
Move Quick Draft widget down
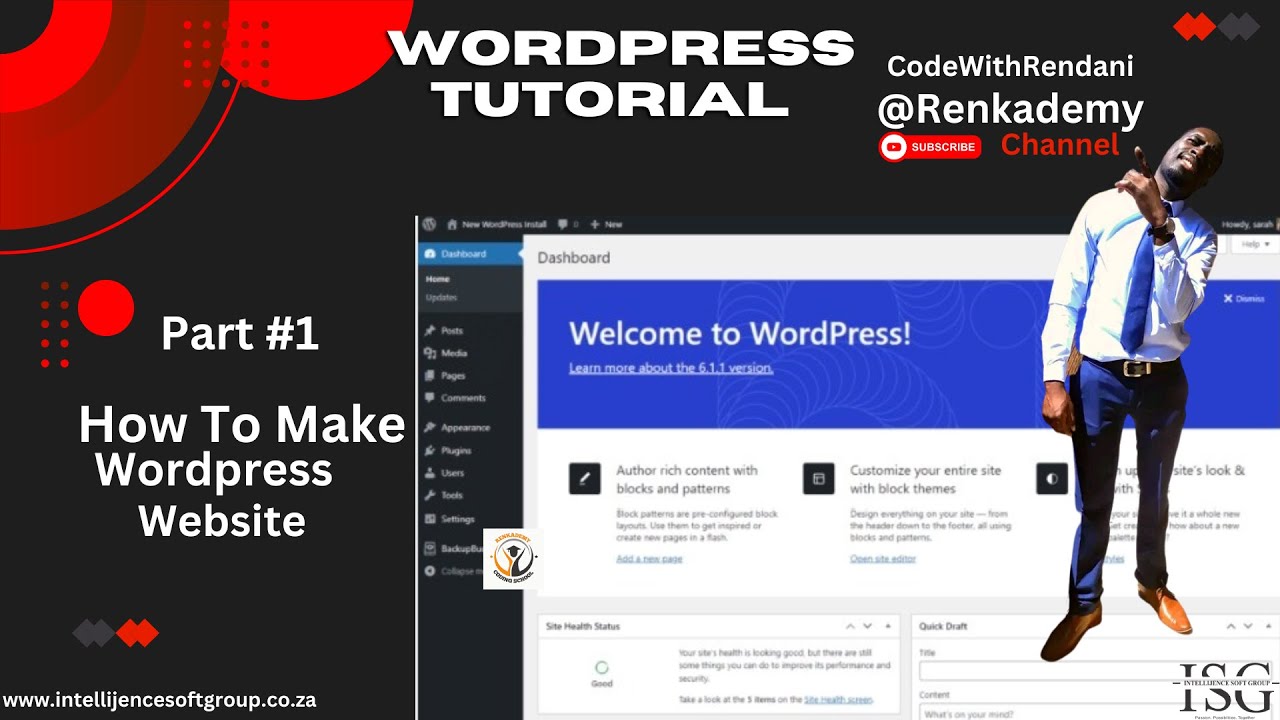click(x=1249, y=626)
